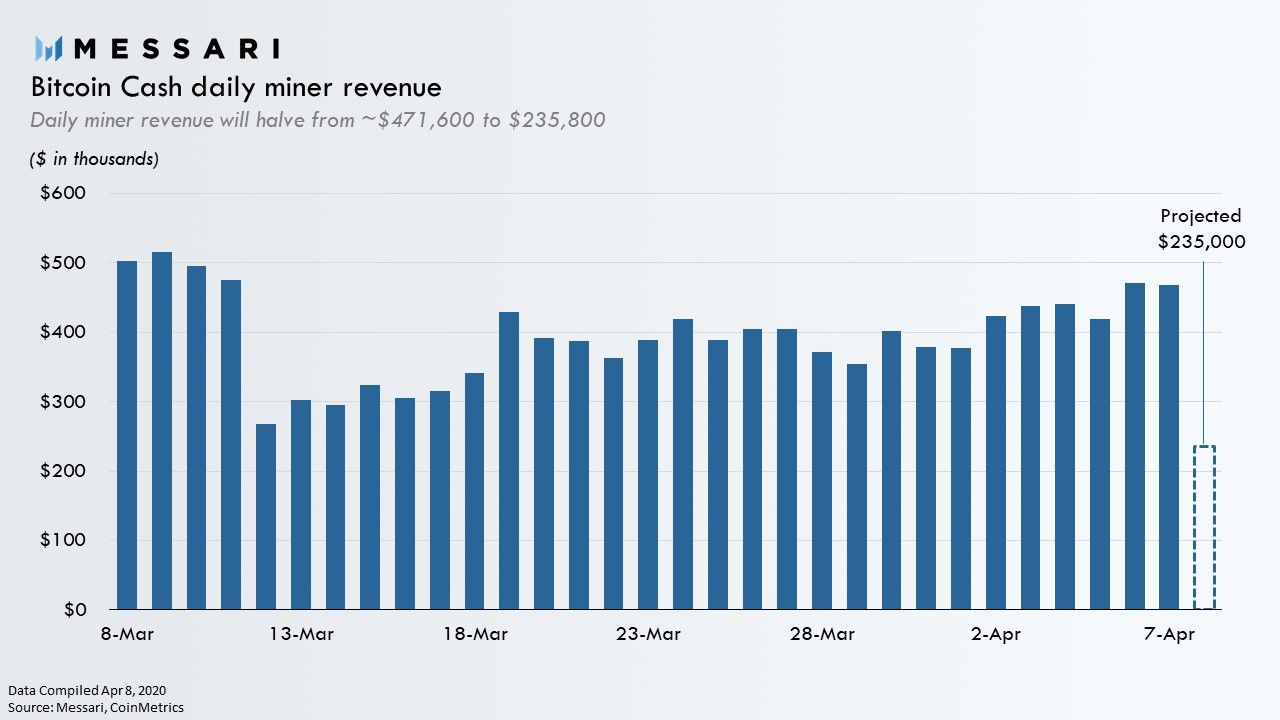Click the Messari logo icon
The image size is (1280, 720).
click(x=49, y=47)
